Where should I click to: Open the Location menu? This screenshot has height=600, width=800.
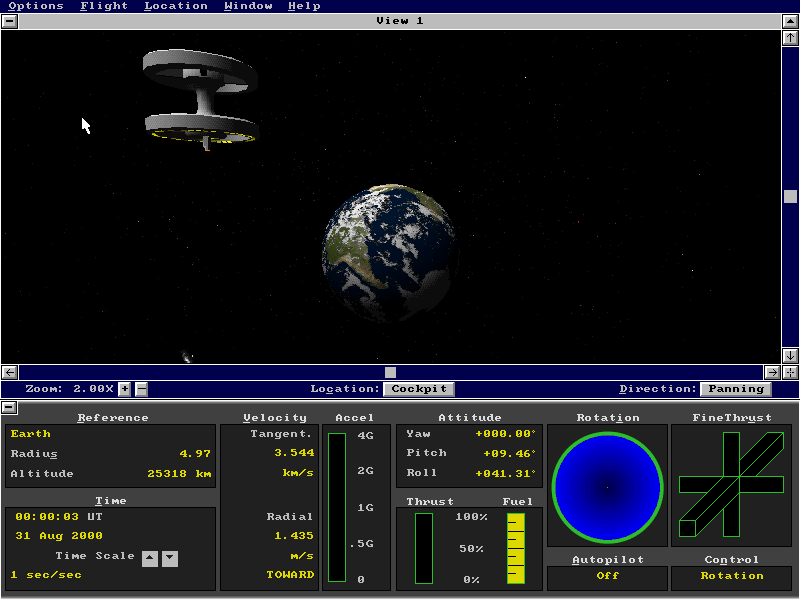point(176,6)
